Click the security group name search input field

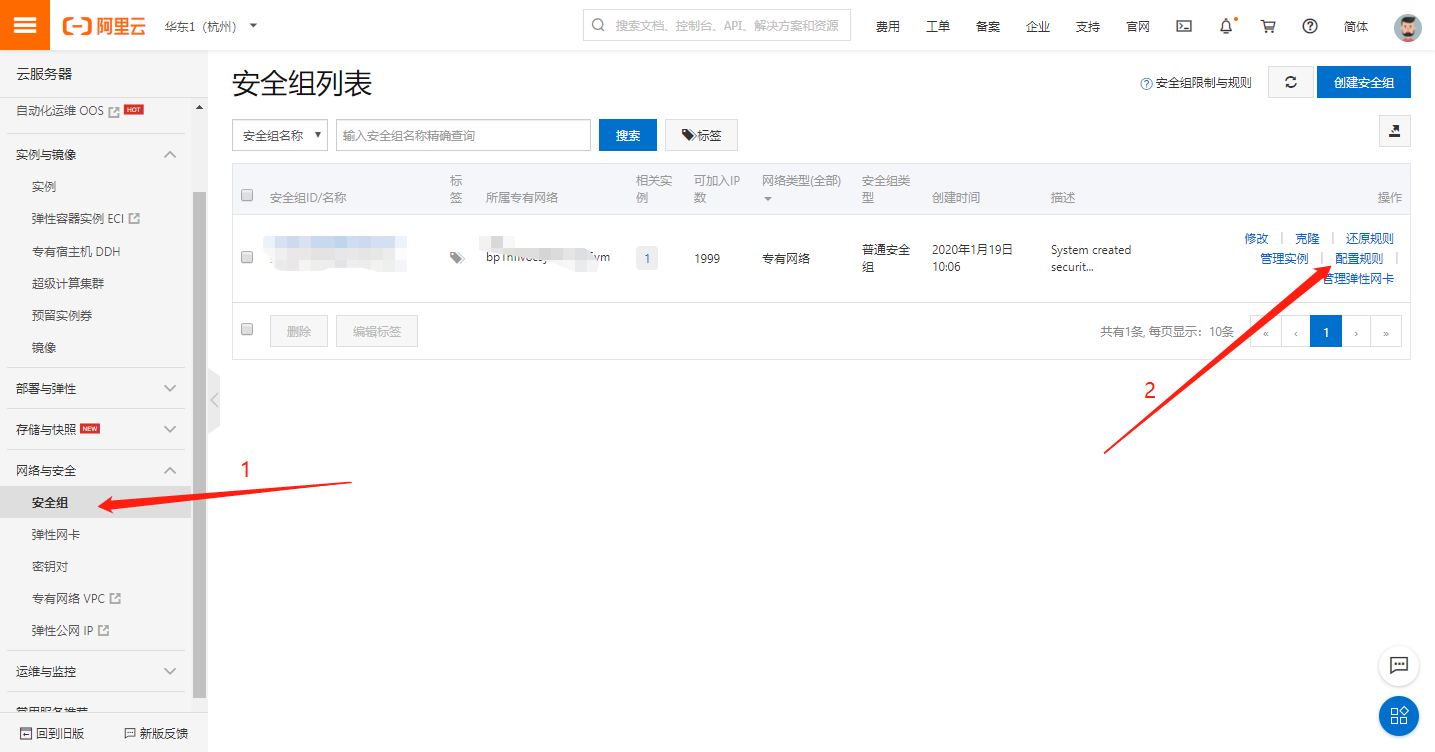[x=460, y=135]
